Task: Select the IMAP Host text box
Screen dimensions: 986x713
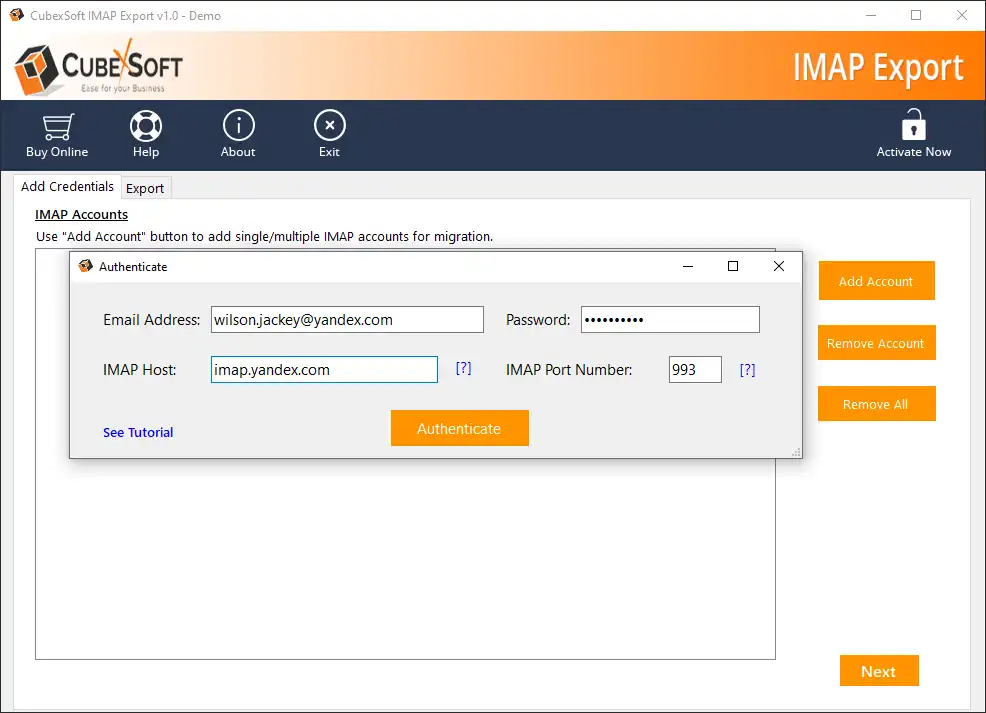Action: click(324, 370)
